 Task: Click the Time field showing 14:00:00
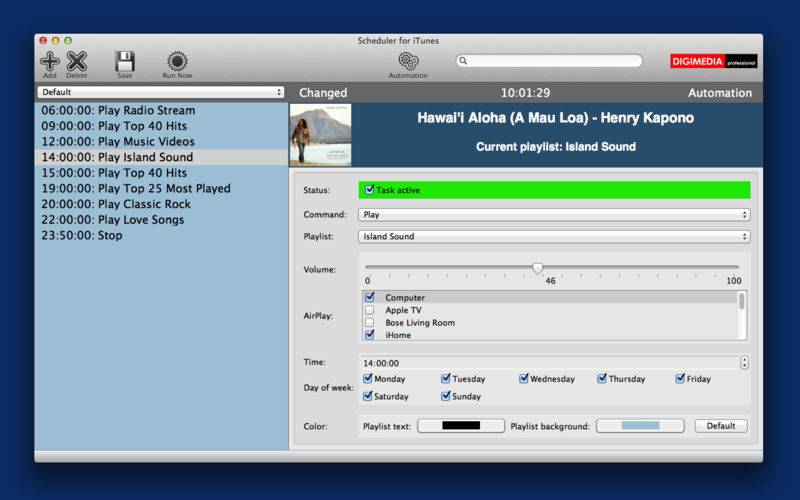[549, 363]
